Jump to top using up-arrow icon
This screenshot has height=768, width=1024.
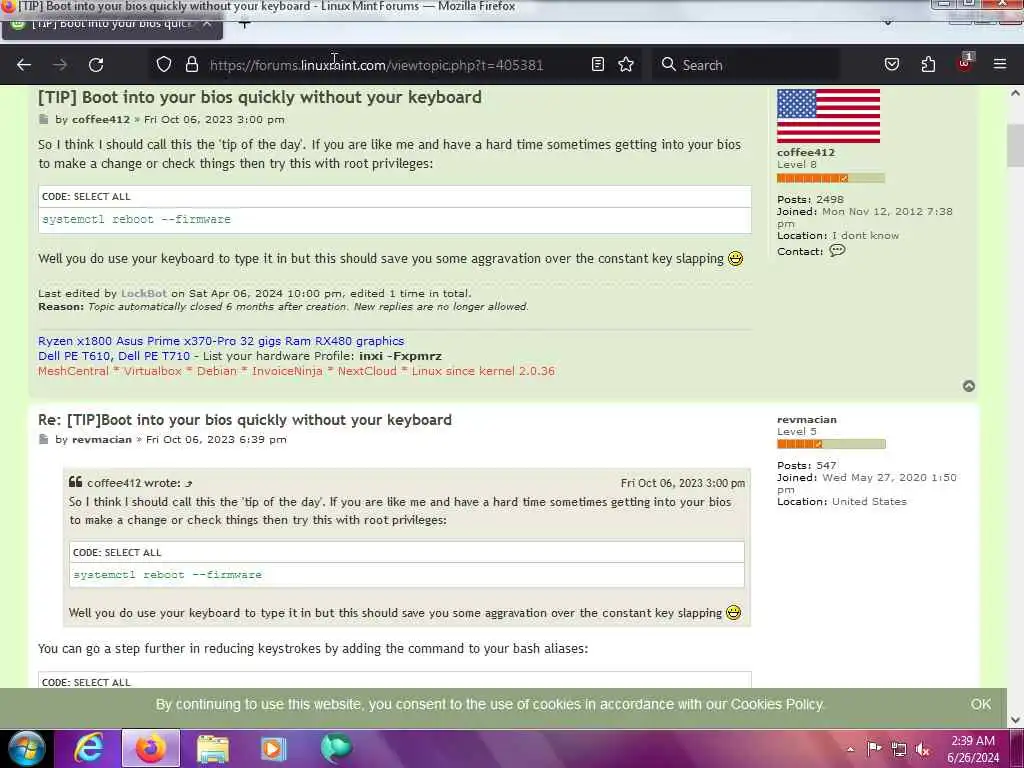click(968, 386)
